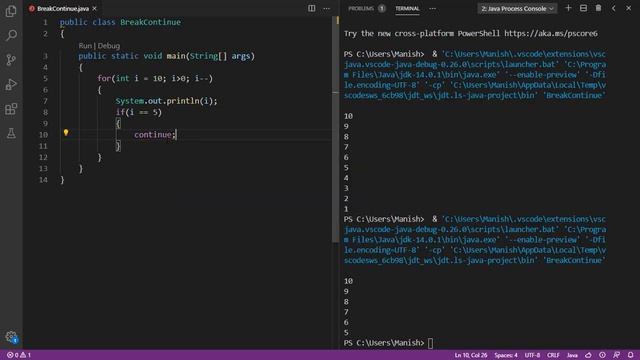Split the editor to the right
This screenshot has width=640, height=360.
pos(311,8)
